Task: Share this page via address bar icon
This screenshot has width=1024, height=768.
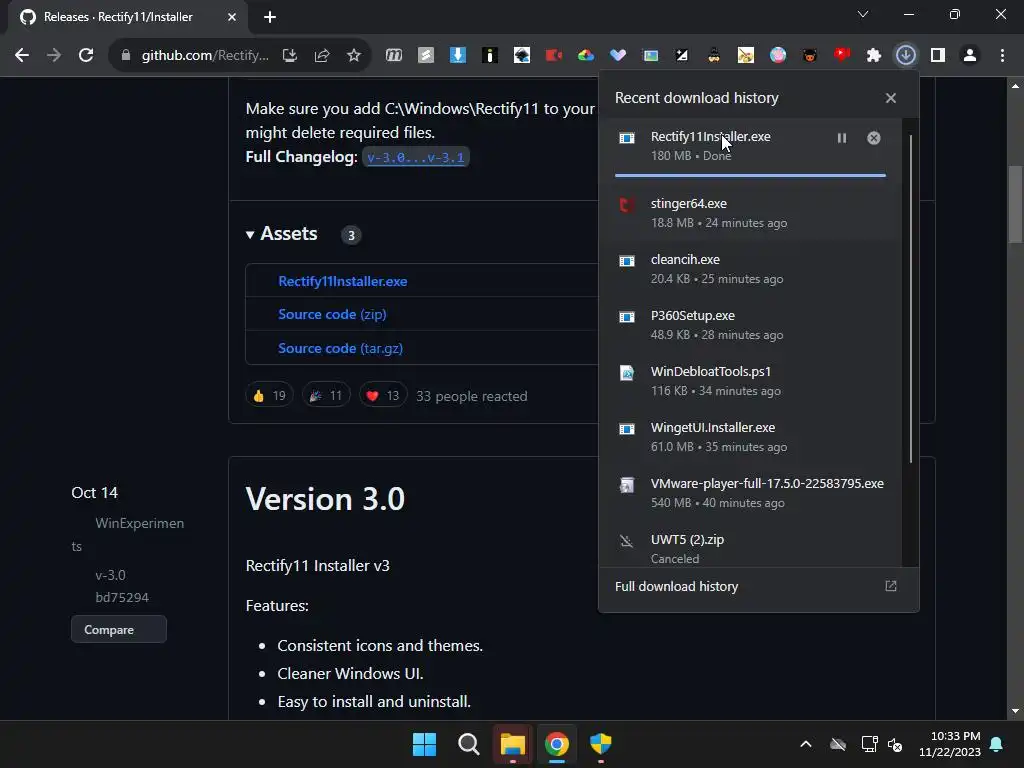Action: (321, 56)
